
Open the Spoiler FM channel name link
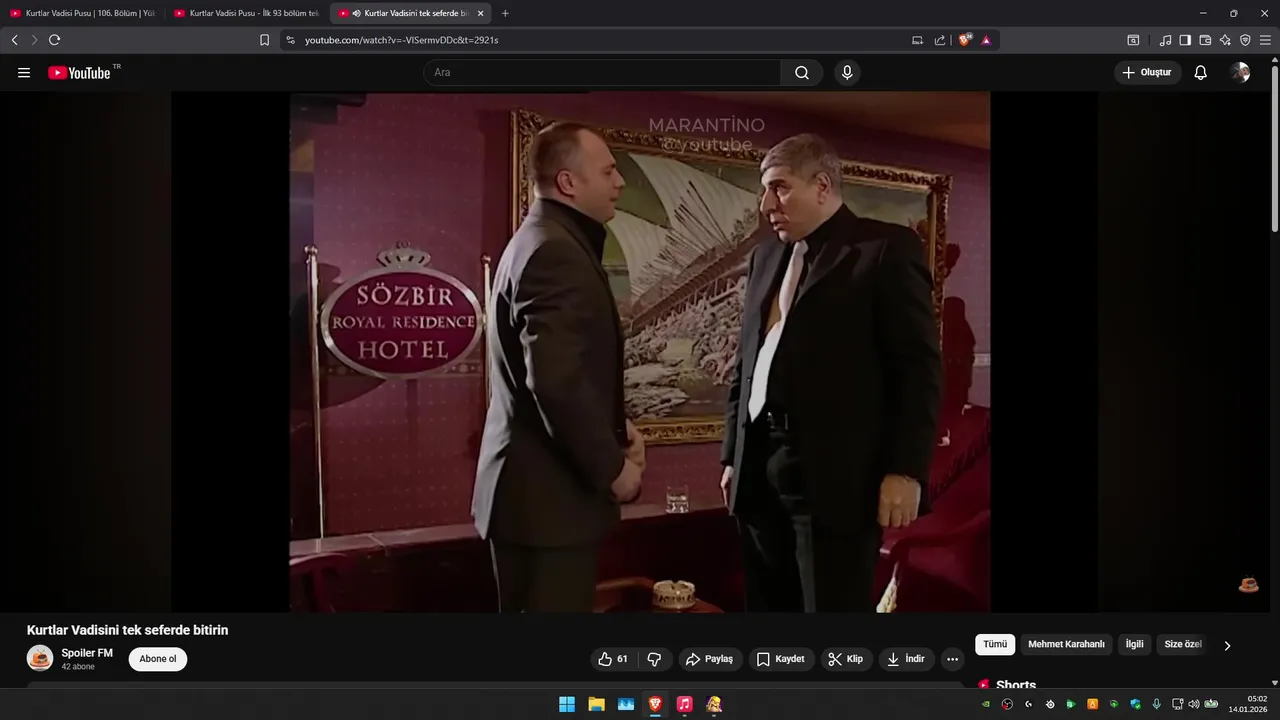point(87,653)
